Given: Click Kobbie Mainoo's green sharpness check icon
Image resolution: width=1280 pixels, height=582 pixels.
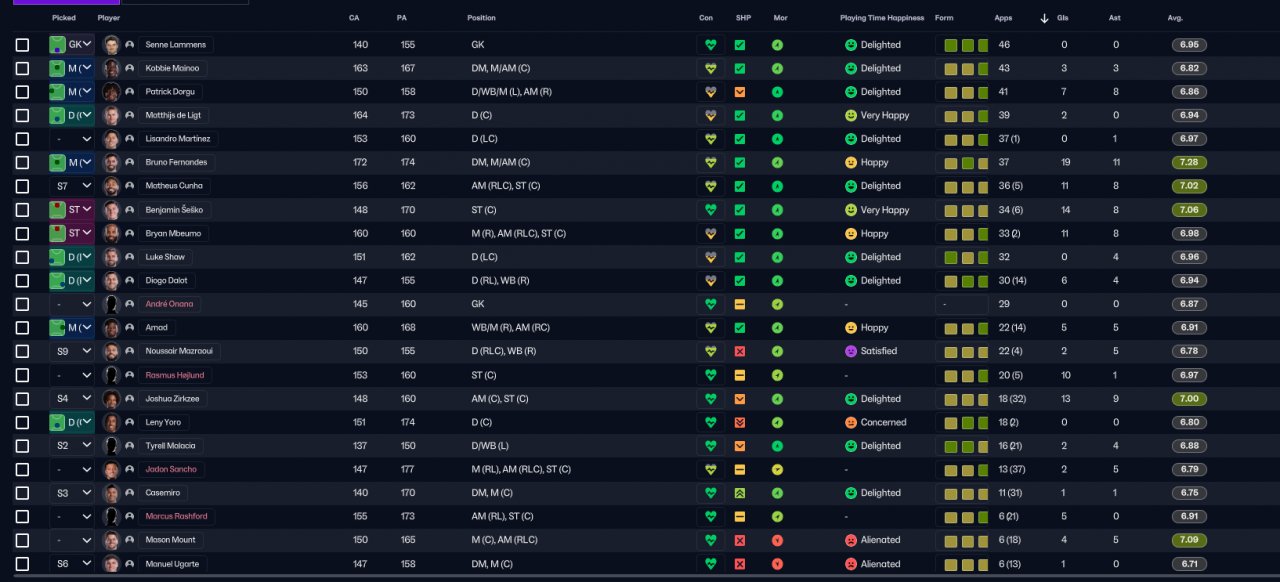Looking at the screenshot, I should click(x=740, y=68).
